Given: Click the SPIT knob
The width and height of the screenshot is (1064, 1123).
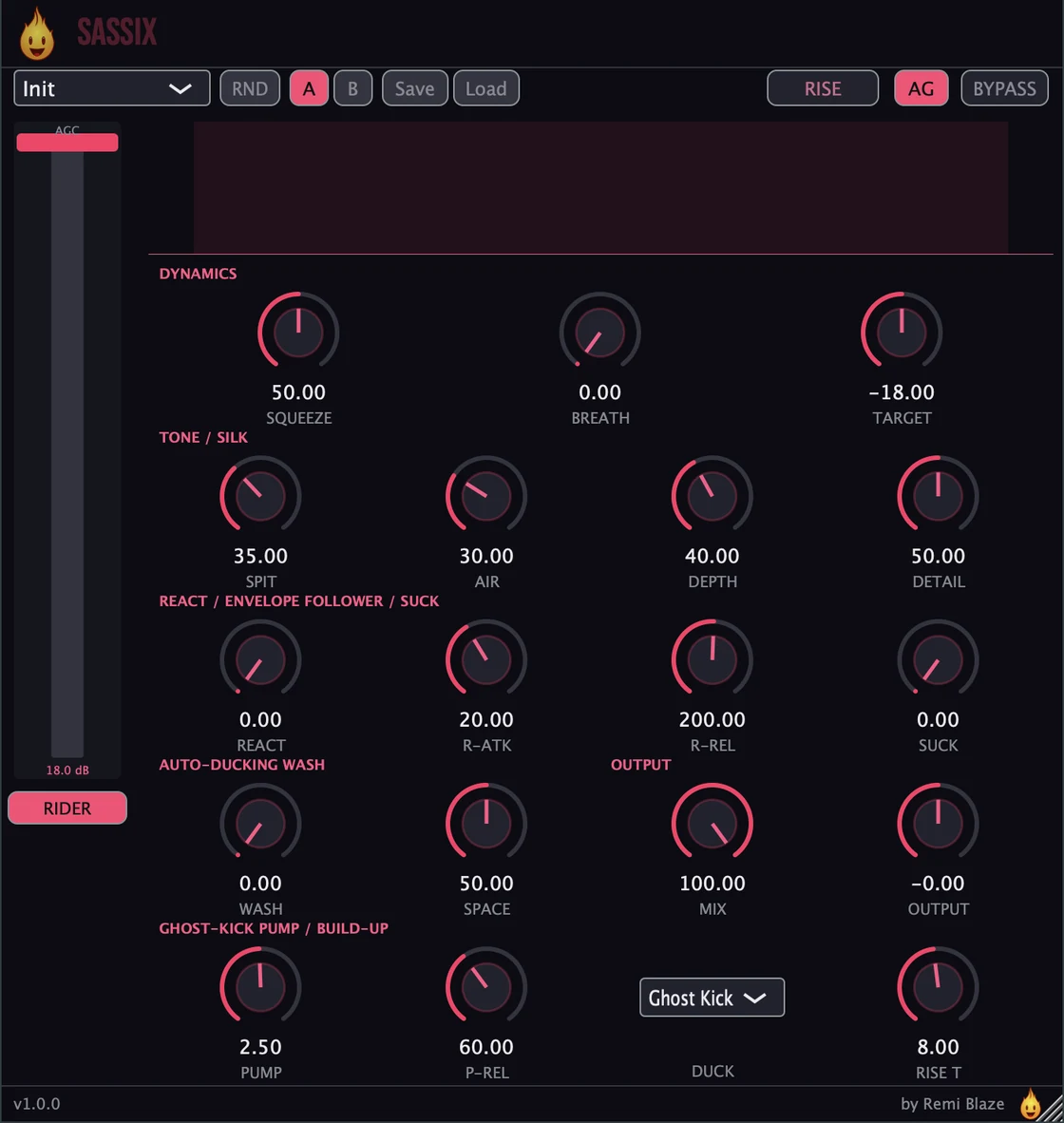Looking at the screenshot, I should [260, 496].
